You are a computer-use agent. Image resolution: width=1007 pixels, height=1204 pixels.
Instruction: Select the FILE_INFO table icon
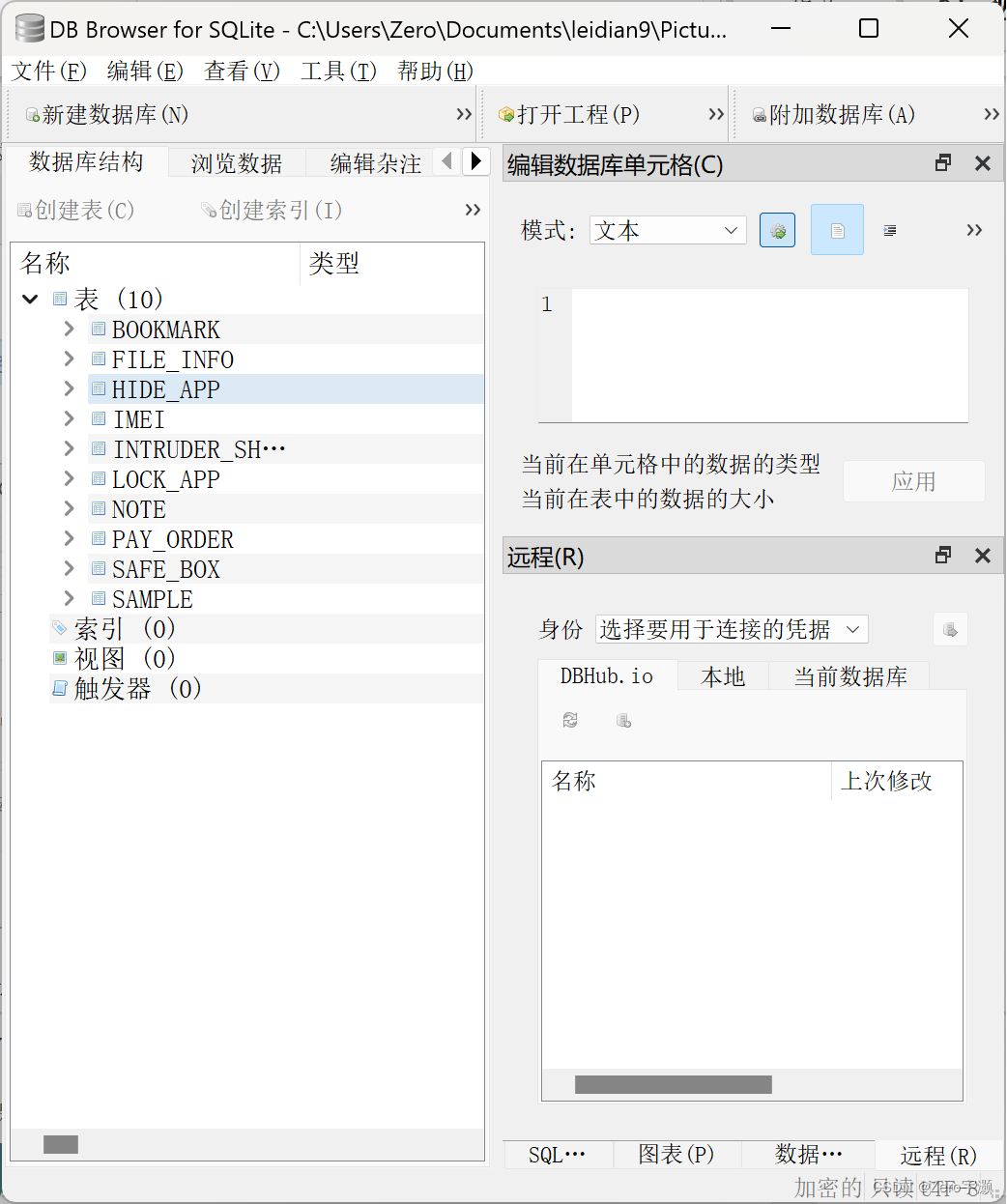click(x=99, y=358)
